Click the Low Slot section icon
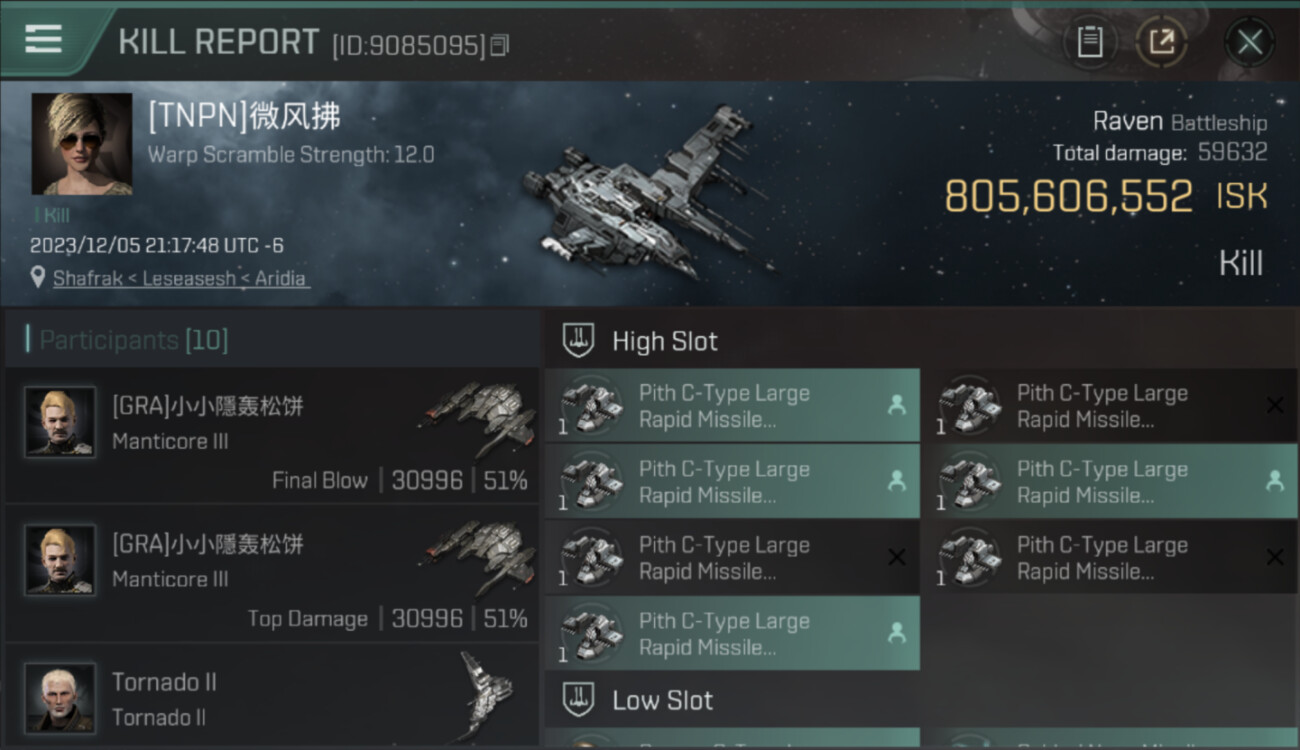The width and height of the screenshot is (1300, 750). click(578, 700)
